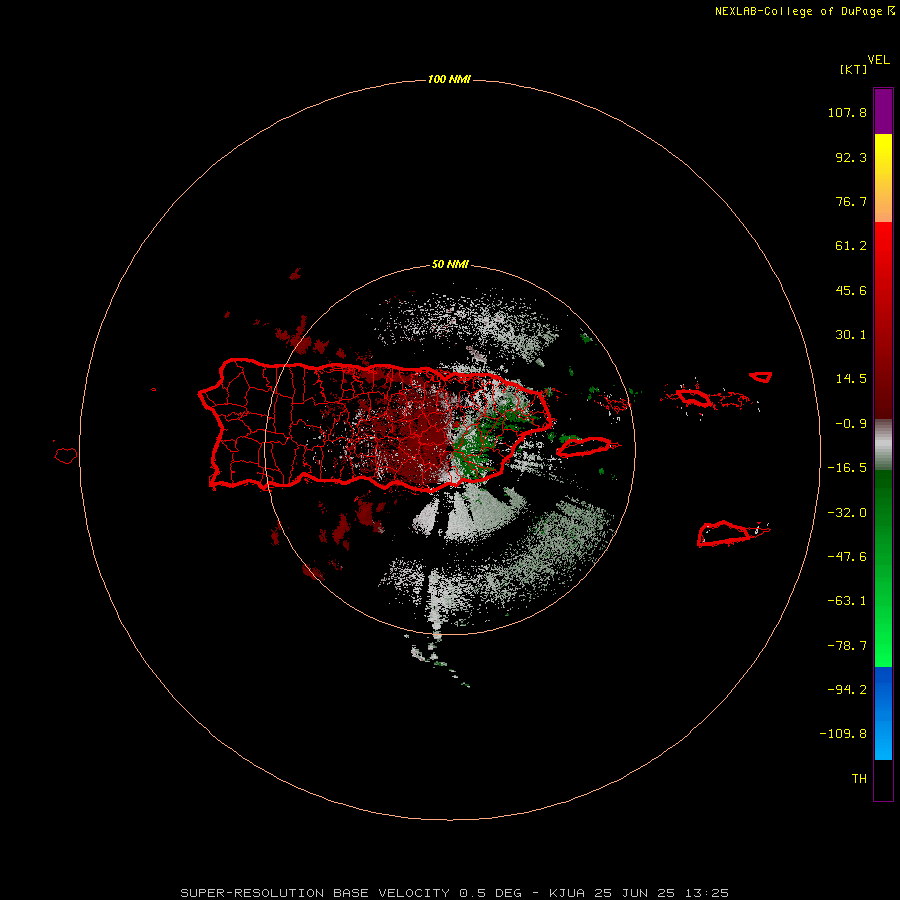This screenshot has width=900, height=900.
Task: Click the 76.7 velocity scale value
Action: [851, 201]
